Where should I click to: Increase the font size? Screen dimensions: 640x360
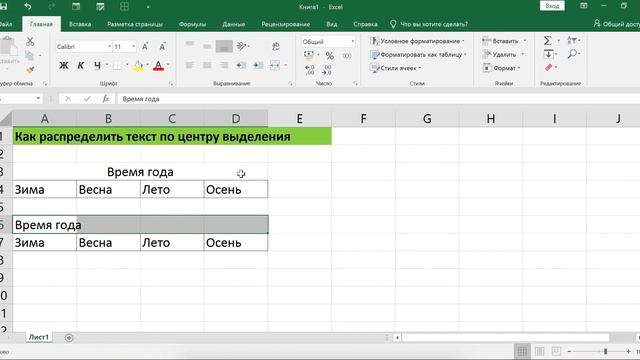pyautogui.click(x=145, y=47)
